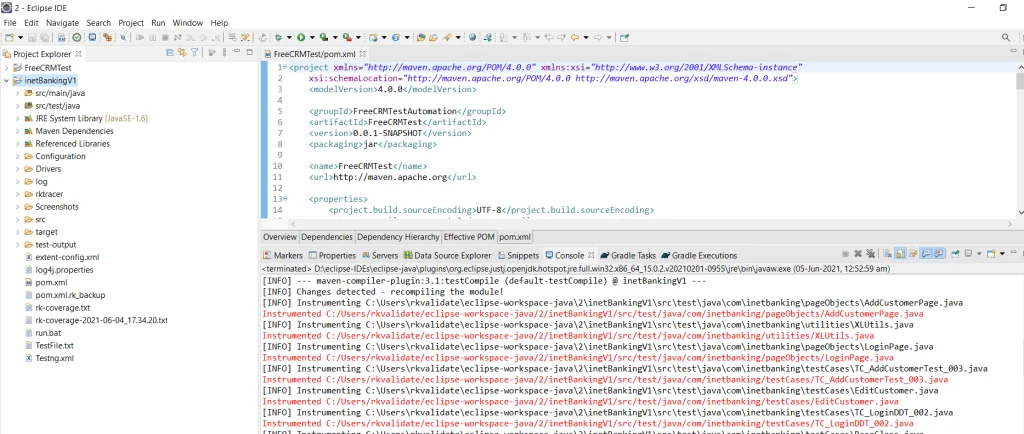Viewport: 1024px width, 434px height.
Task: Click the Open Console monitor toolbar icon
Action: tap(92, 37)
